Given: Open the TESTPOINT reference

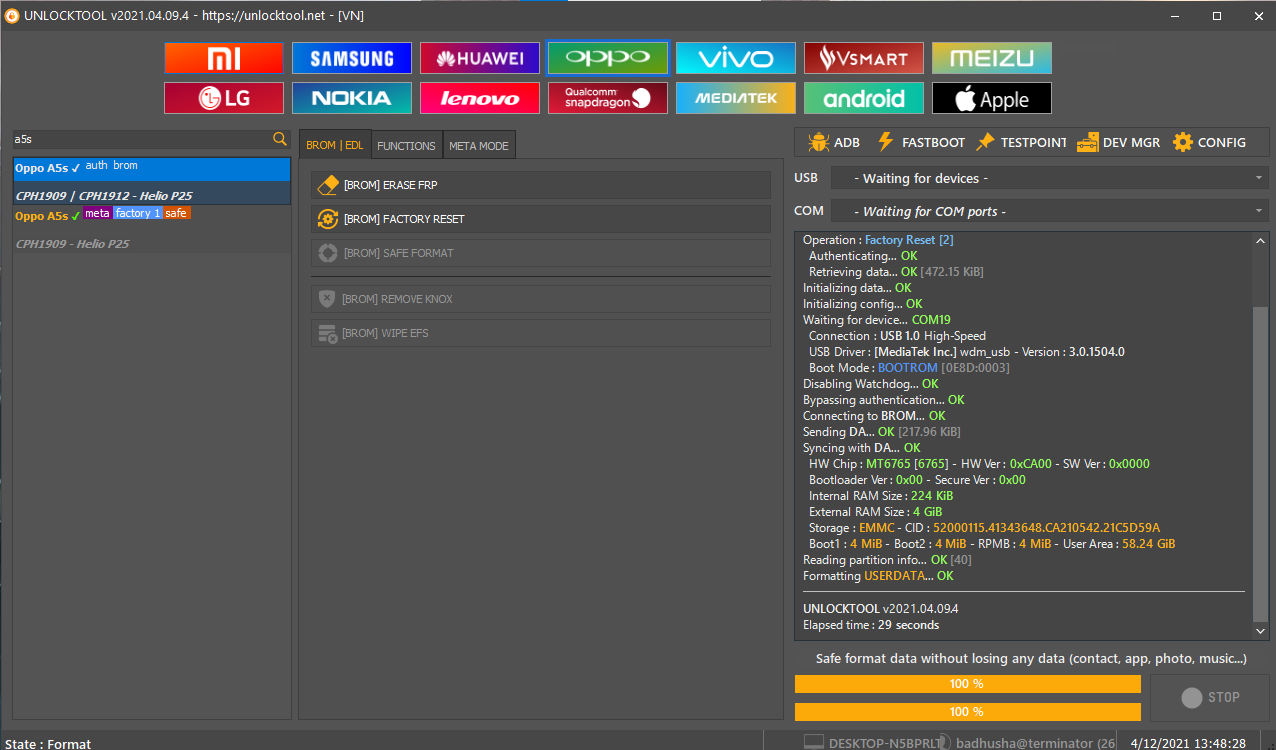Looking at the screenshot, I should pos(1021,142).
